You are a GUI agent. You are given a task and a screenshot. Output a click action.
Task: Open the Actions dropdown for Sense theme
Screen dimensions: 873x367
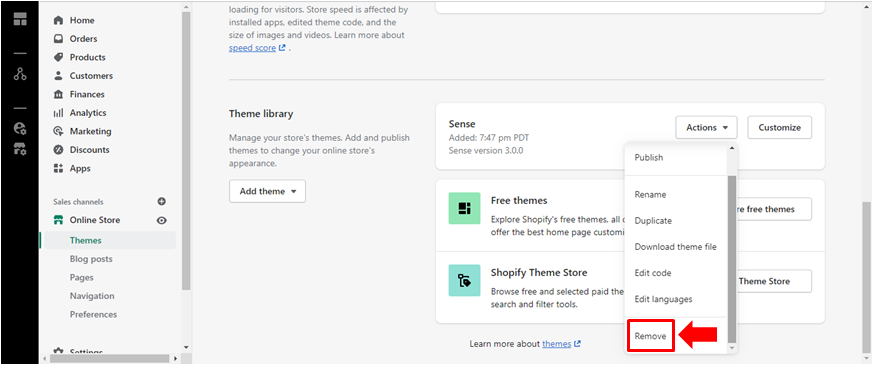point(707,128)
